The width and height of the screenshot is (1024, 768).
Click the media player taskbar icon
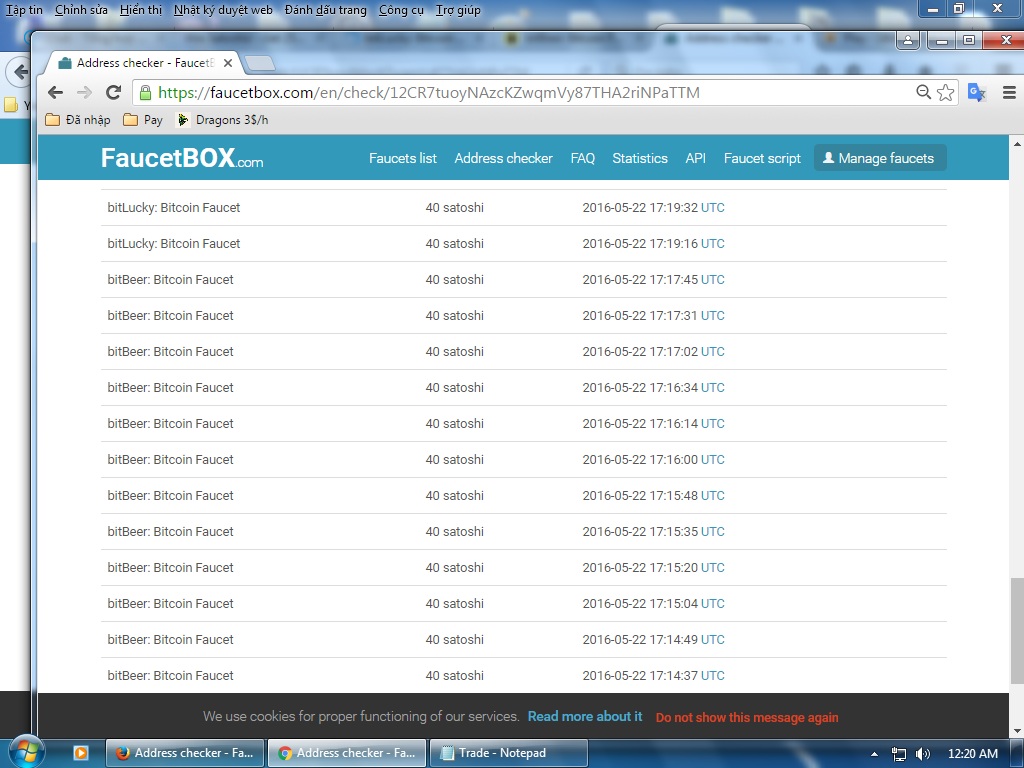click(80, 753)
